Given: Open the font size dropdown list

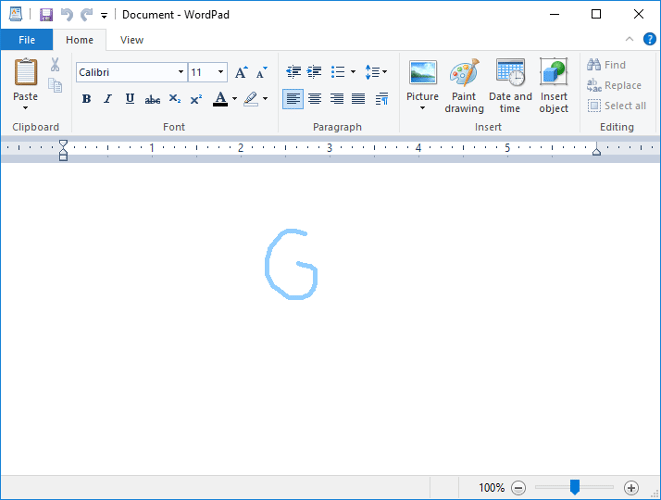Looking at the screenshot, I should (220, 72).
